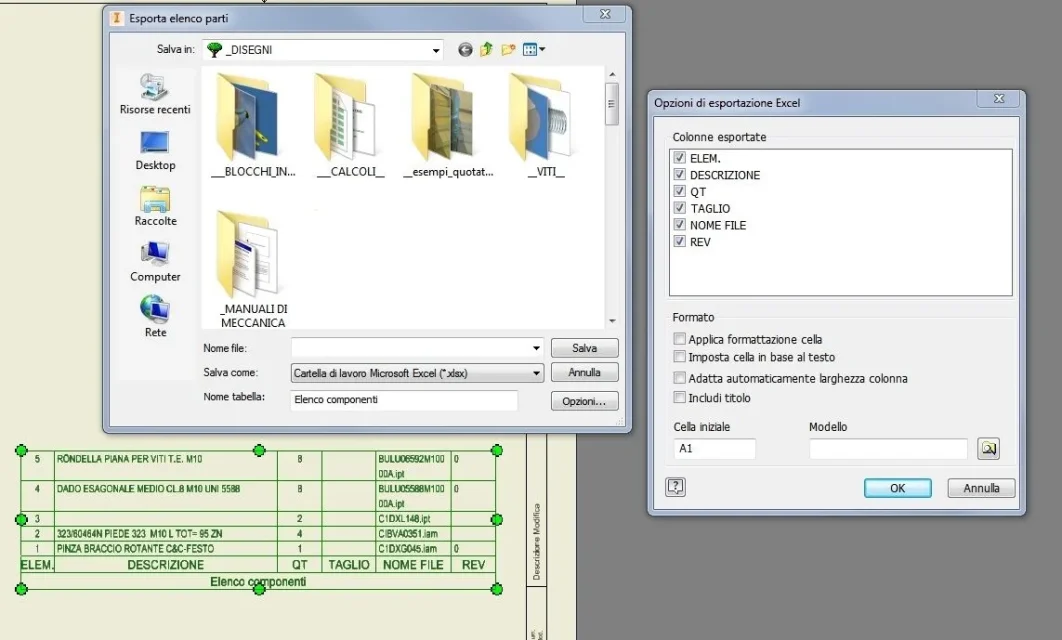Click the Elenco componenti table title

(258, 582)
